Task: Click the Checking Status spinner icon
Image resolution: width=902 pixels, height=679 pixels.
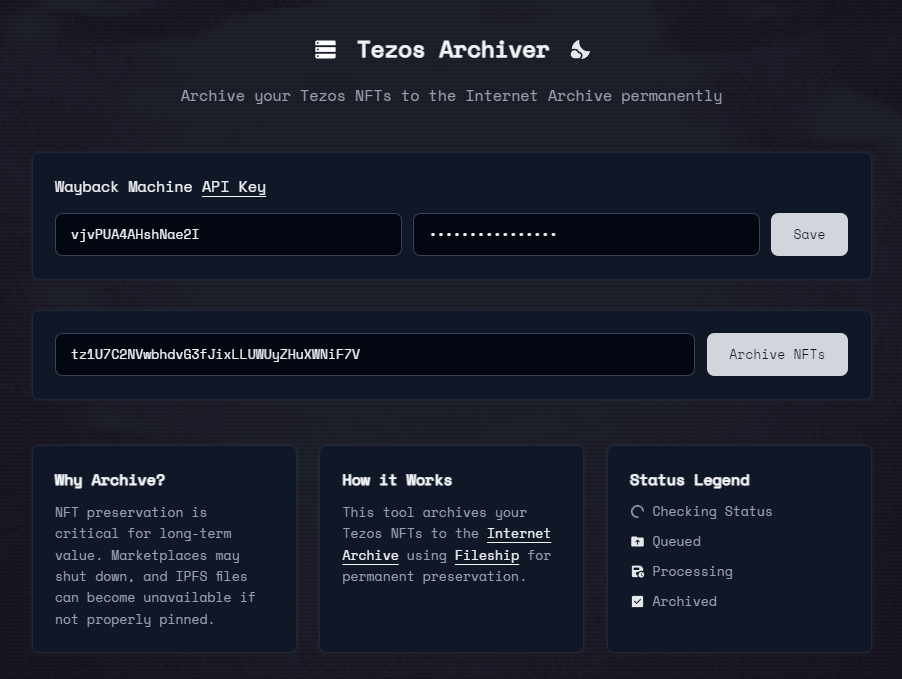Action: (637, 511)
